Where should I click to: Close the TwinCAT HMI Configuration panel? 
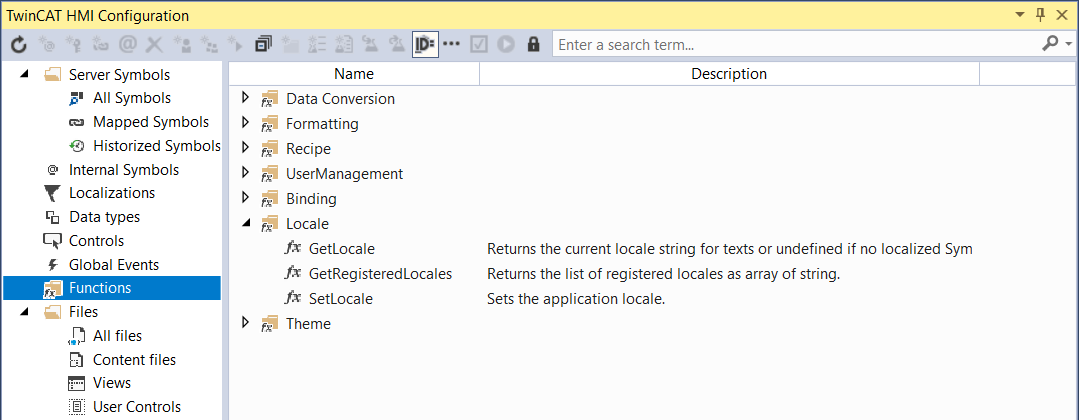[x=1063, y=15]
